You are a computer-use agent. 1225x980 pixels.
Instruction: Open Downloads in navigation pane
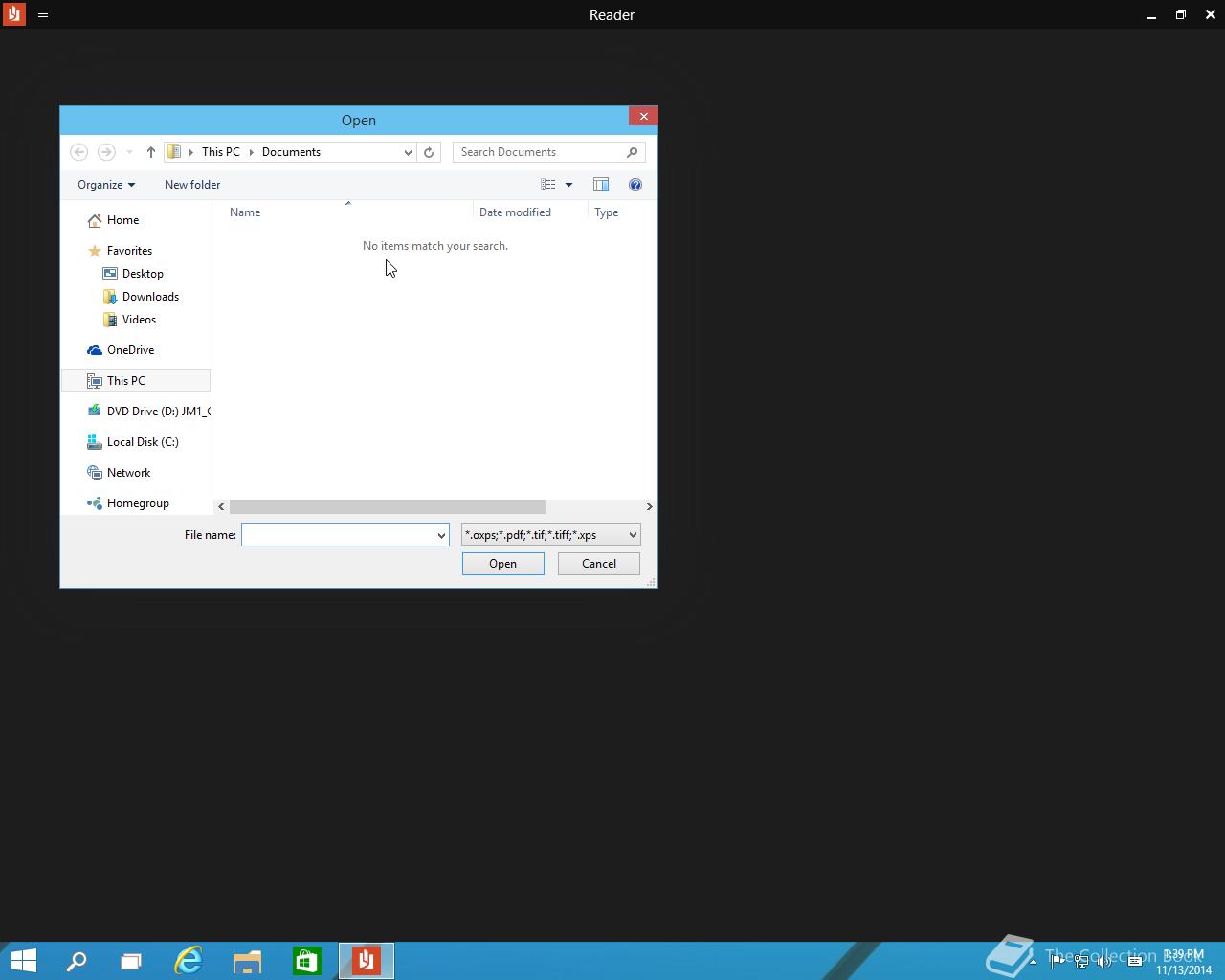tap(150, 297)
